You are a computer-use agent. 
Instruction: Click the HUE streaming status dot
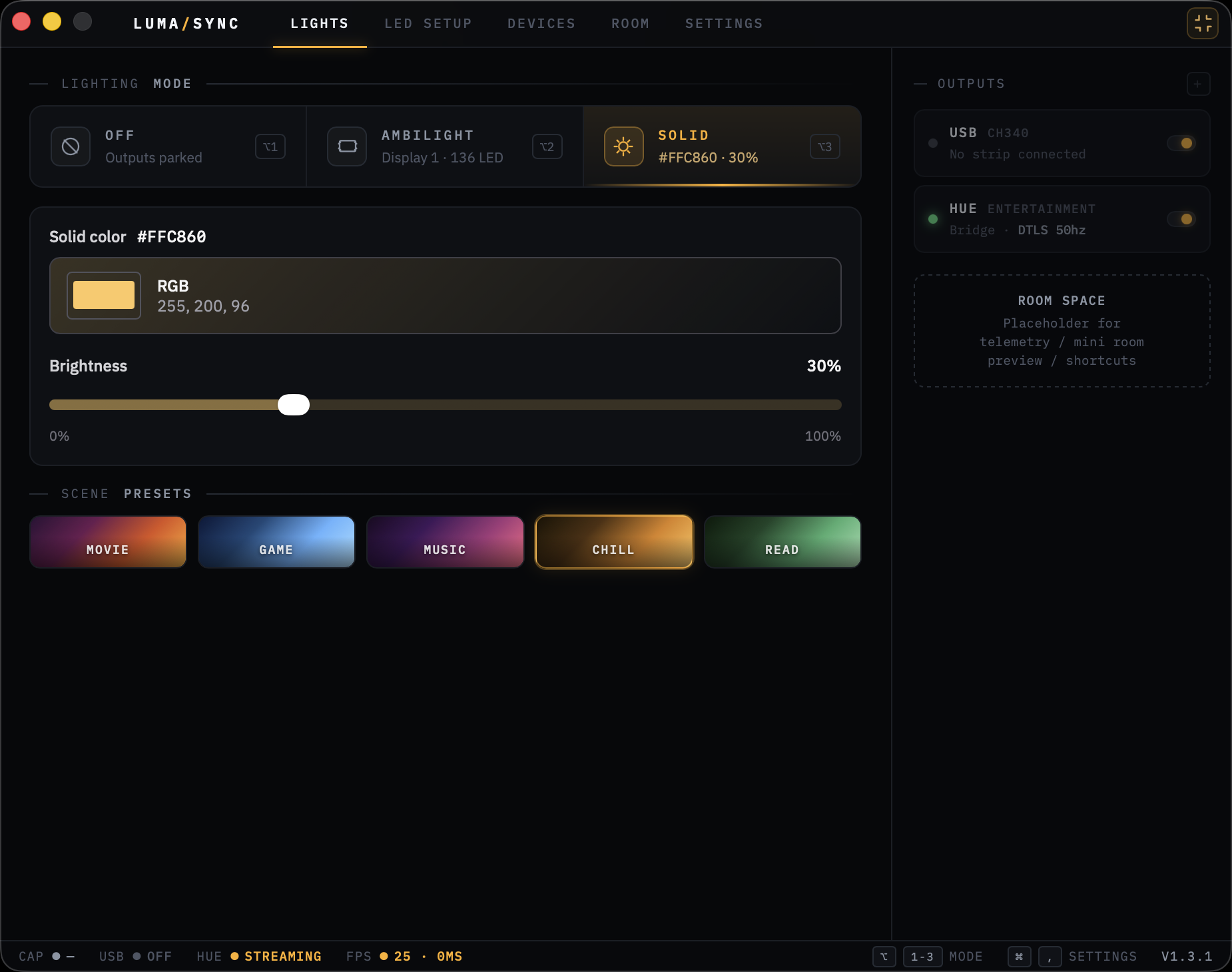[x=234, y=957]
